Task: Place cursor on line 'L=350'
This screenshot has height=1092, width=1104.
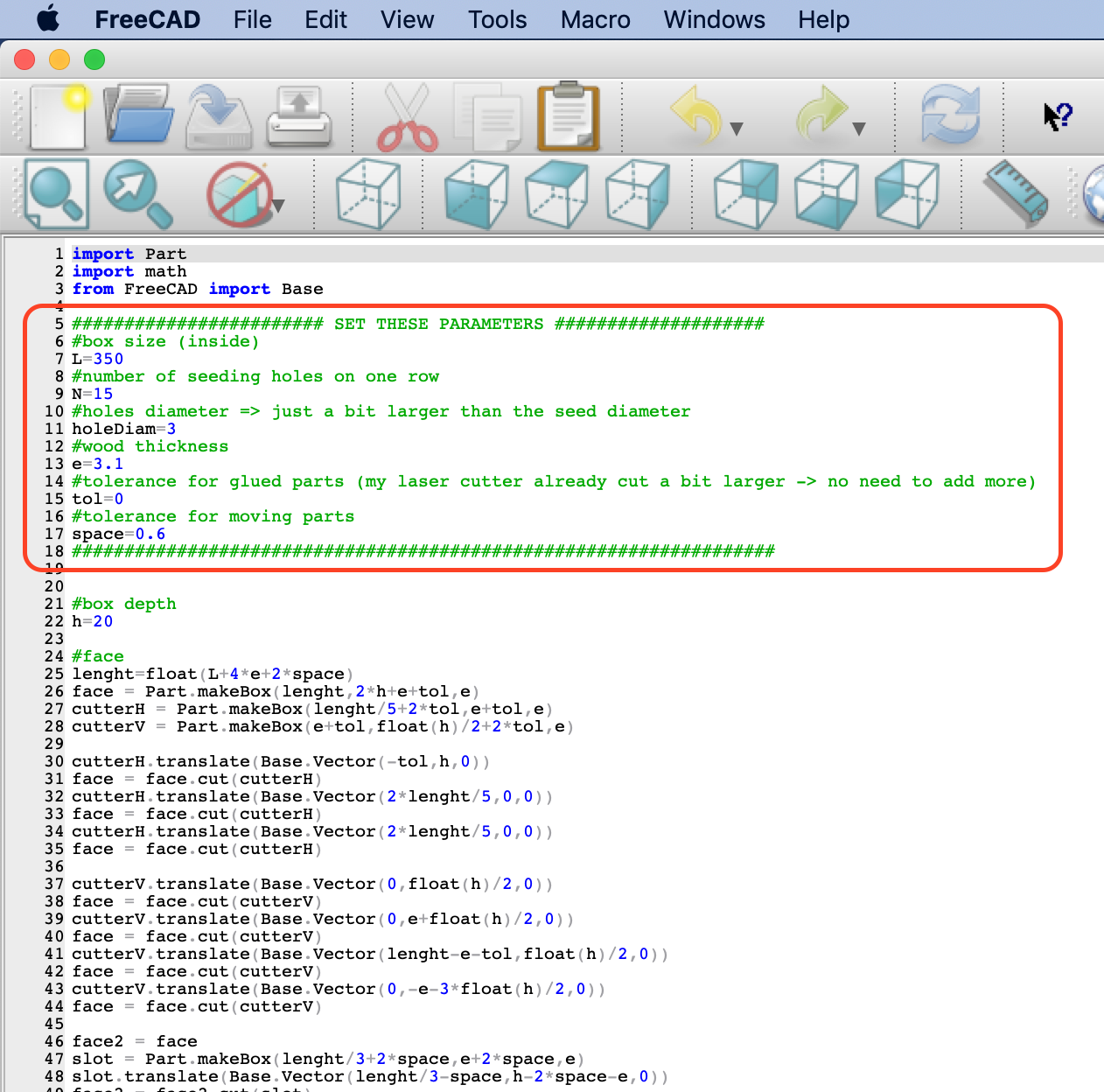Action: [97, 359]
